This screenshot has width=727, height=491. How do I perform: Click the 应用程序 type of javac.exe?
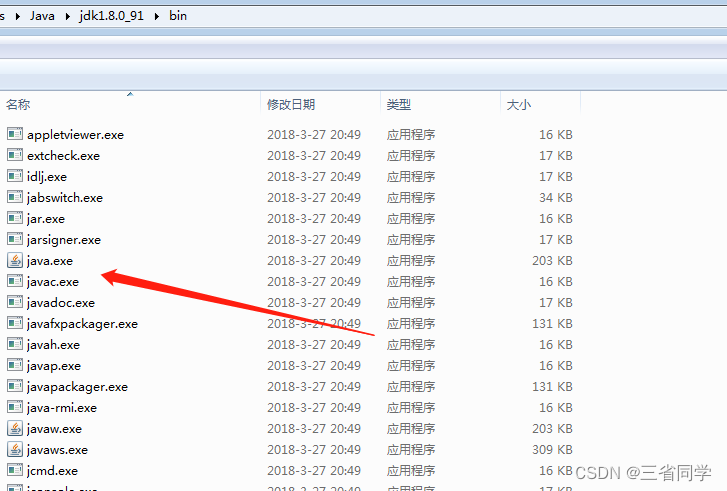[411, 281]
